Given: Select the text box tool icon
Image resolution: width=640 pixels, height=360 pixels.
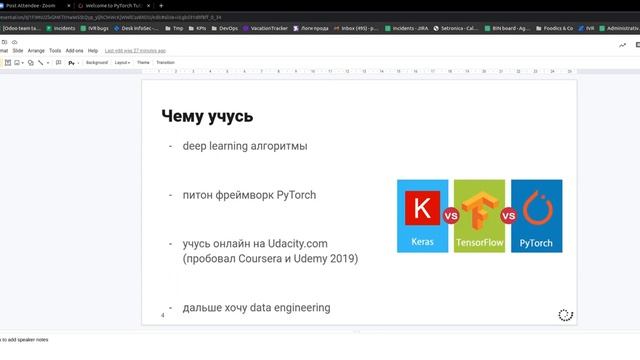Looking at the screenshot, I should click(8, 62).
